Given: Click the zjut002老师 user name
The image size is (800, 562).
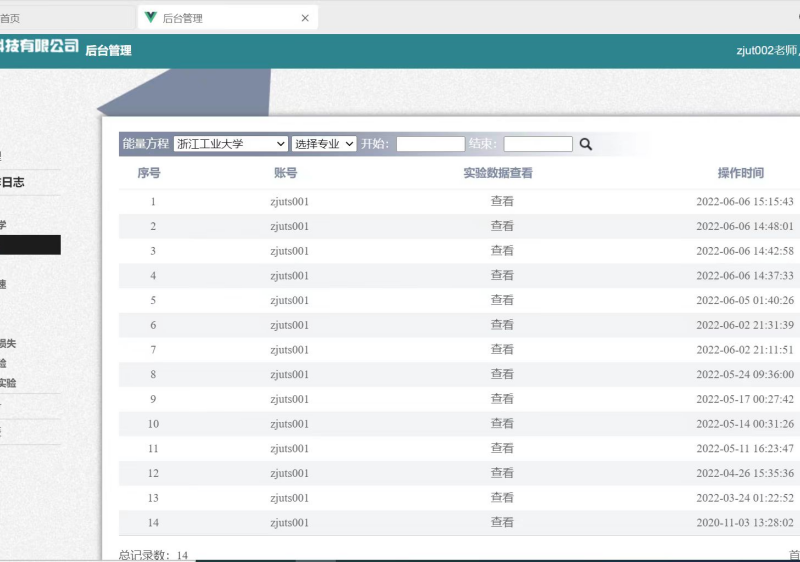Looking at the screenshot, I should (x=766, y=50).
